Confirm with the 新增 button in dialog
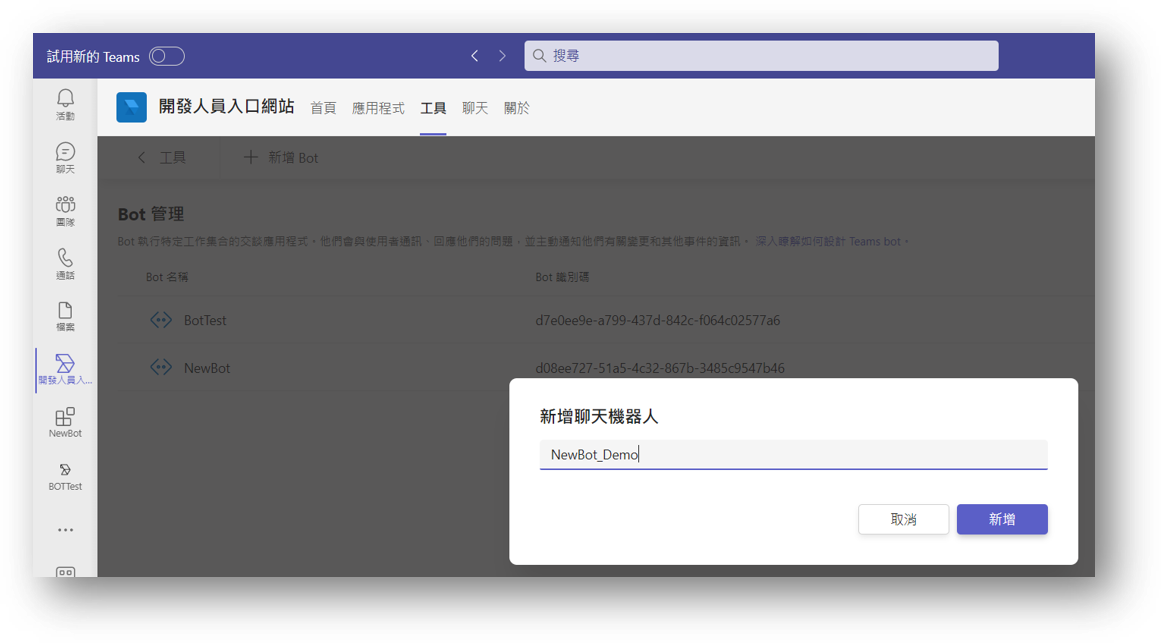 1002,519
